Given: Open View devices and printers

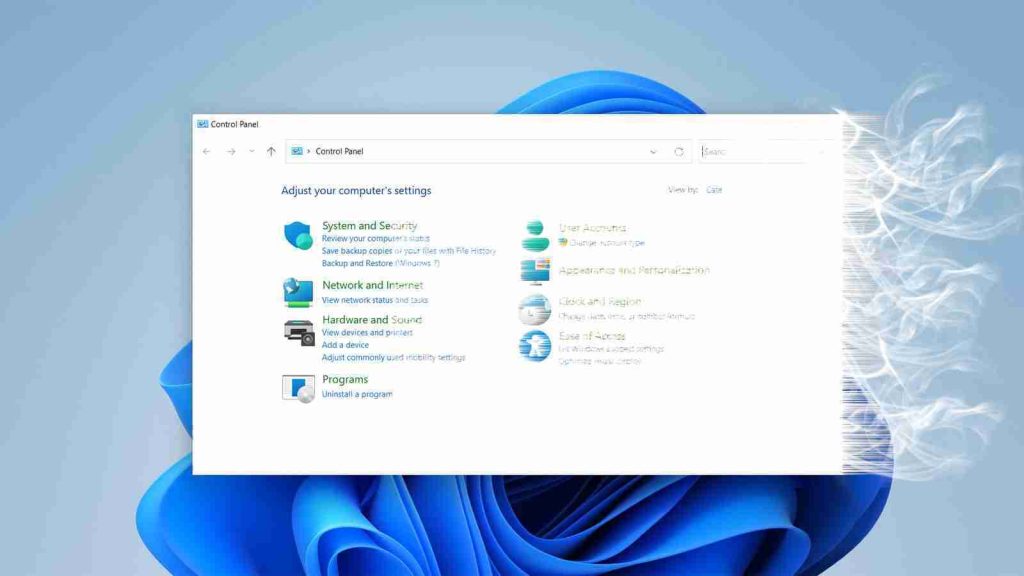Looking at the screenshot, I should click(x=367, y=332).
